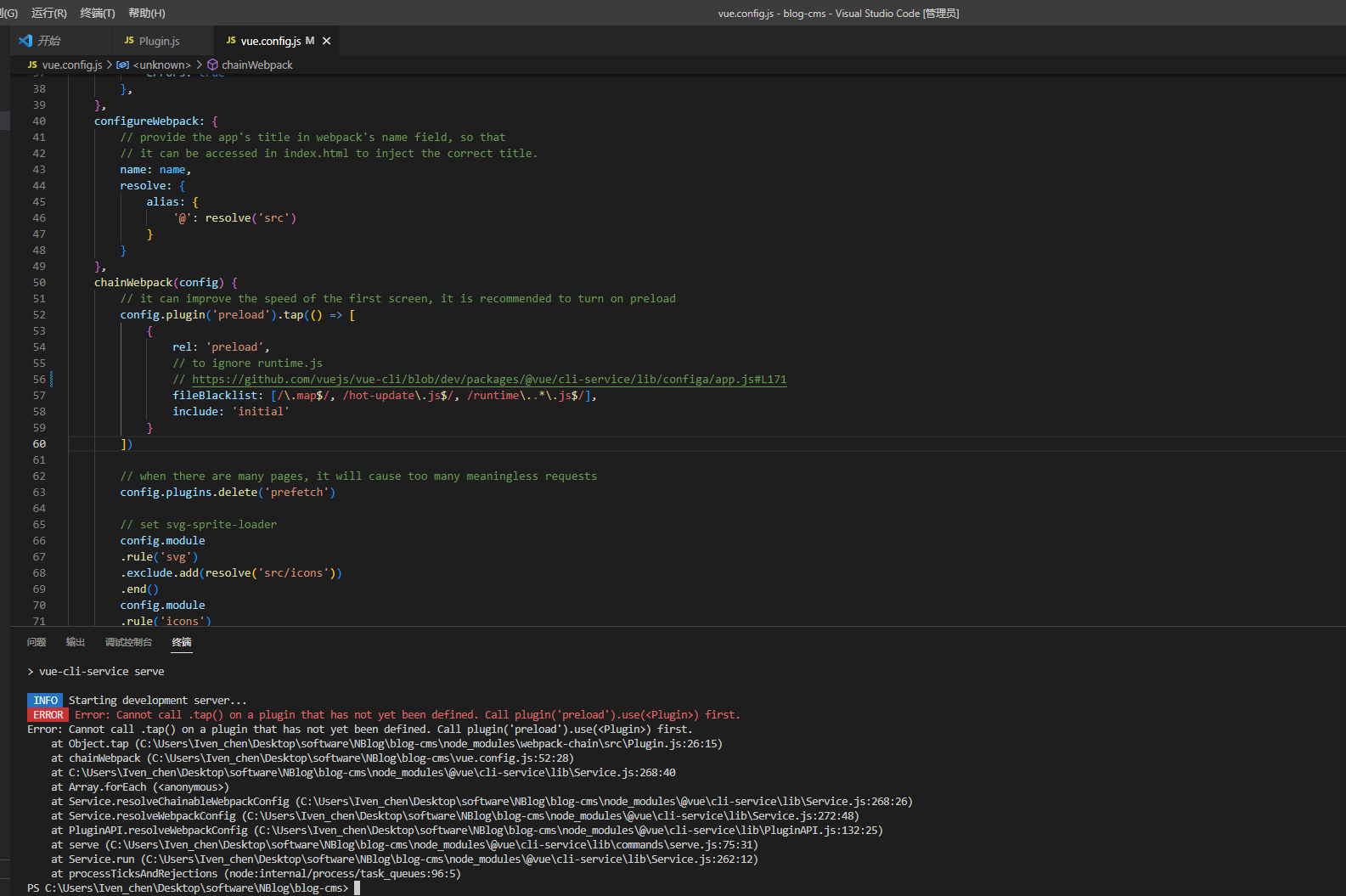Open the 运行(R) menu
Image resolution: width=1346 pixels, height=896 pixels.
[x=48, y=13]
